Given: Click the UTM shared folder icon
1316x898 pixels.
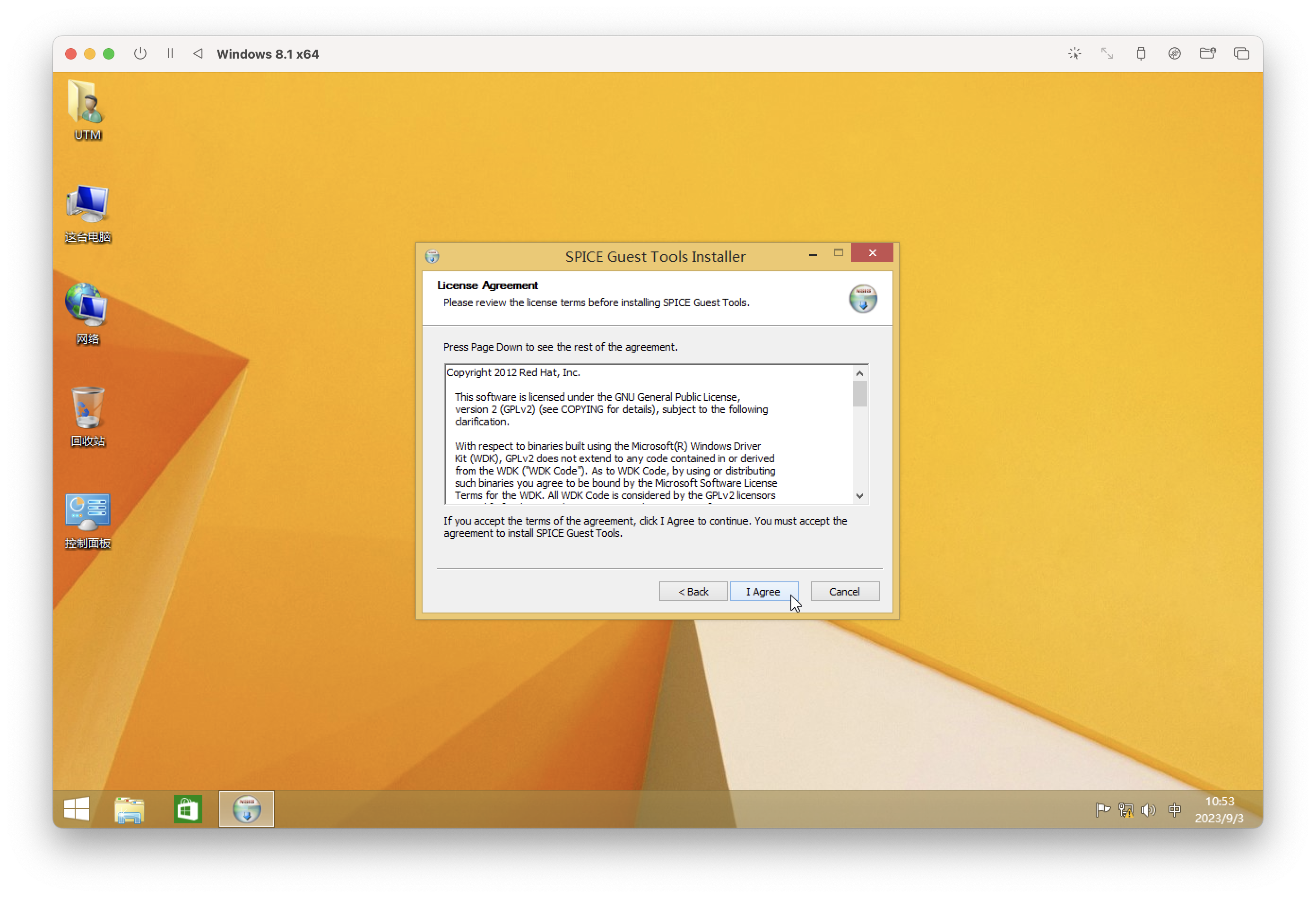Looking at the screenshot, I should tap(1207, 53).
